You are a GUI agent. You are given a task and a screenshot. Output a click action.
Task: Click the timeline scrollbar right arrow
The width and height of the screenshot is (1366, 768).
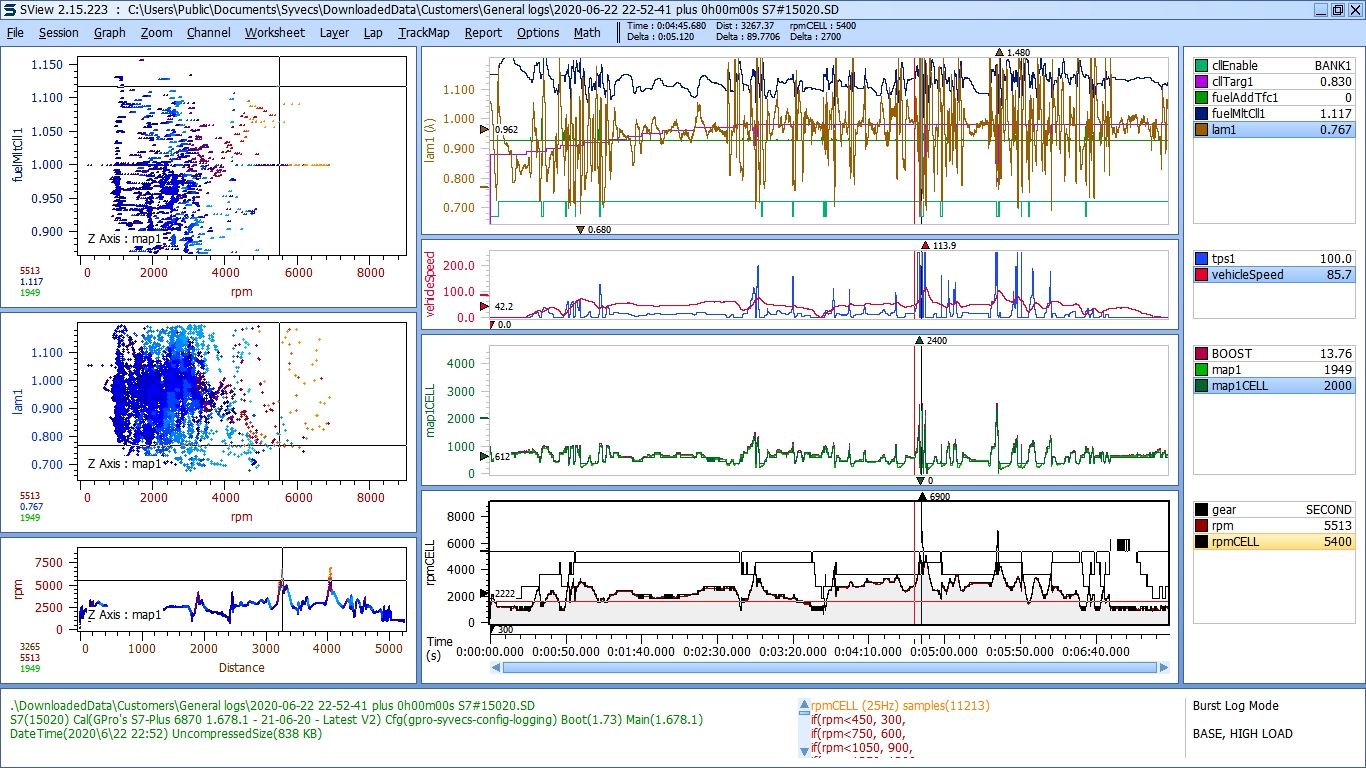point(1163,667)
